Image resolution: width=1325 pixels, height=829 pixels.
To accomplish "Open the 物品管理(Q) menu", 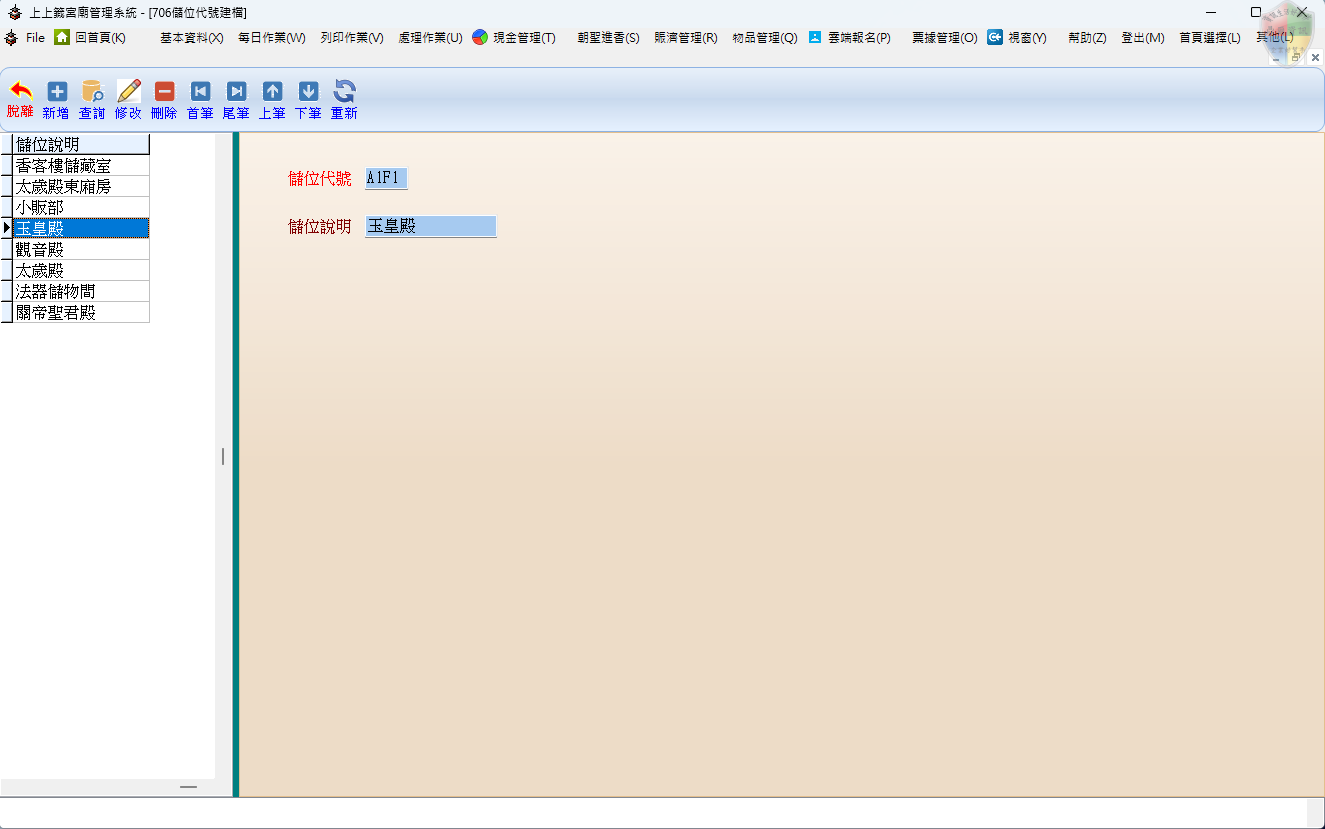I will 764,38.
